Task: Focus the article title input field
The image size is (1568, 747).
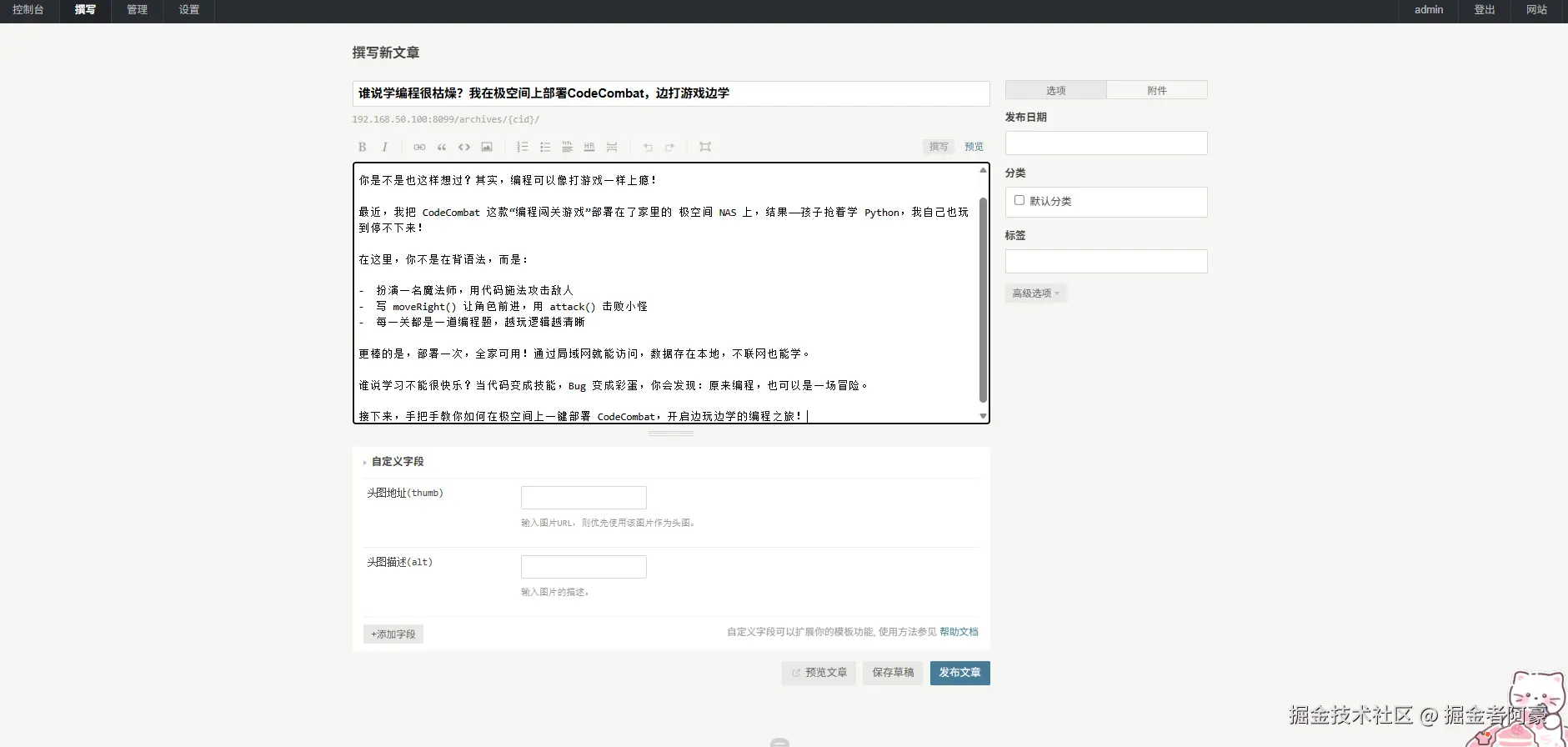Action: pyautogui.click(x=671, y=93)
